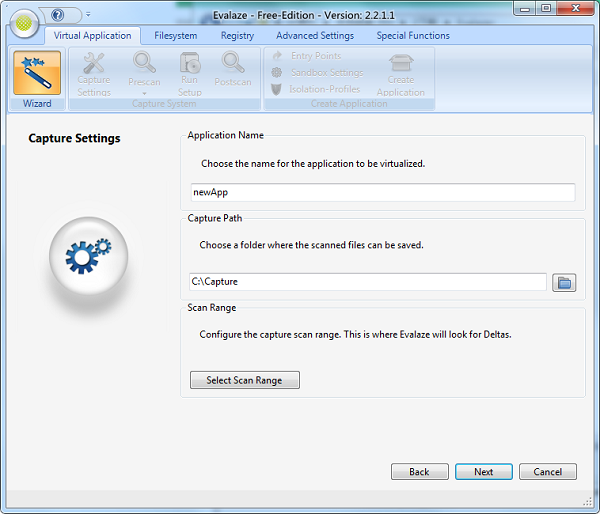Screen dimensions: 600x514
Task: Click the Select Scan Range button
Action: (x=245, y=380)
